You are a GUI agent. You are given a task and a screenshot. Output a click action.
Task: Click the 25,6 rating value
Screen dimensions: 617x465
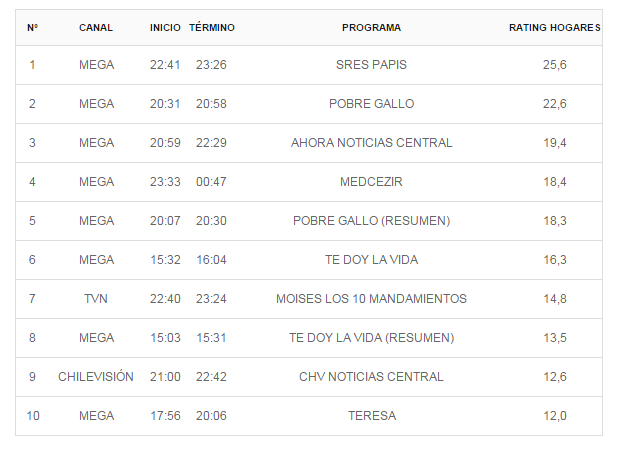pyautogui.click(x=554, y=65)
